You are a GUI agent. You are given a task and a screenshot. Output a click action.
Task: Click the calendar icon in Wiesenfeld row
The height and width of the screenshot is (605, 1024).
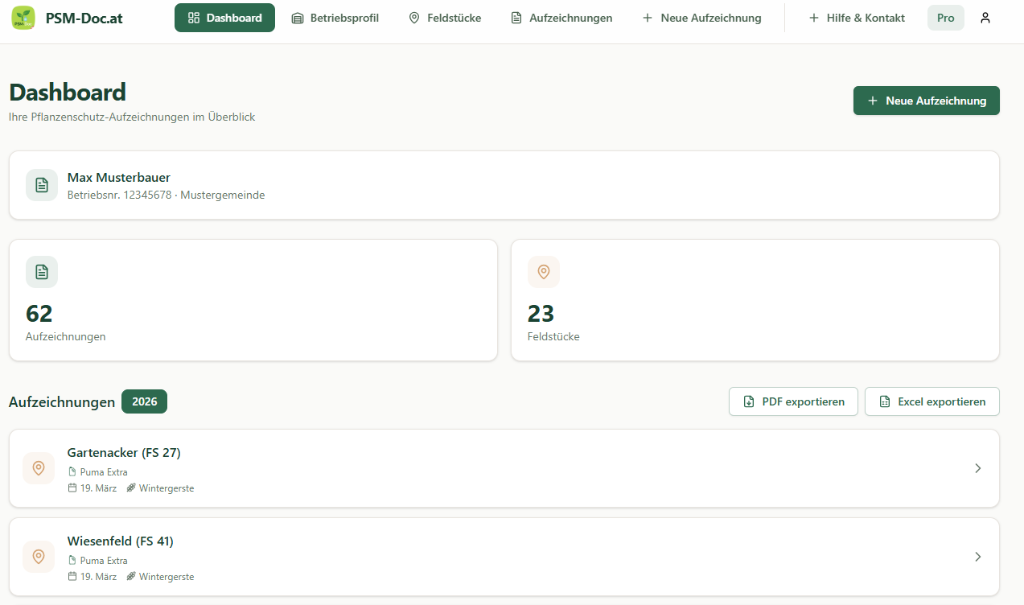72,576
